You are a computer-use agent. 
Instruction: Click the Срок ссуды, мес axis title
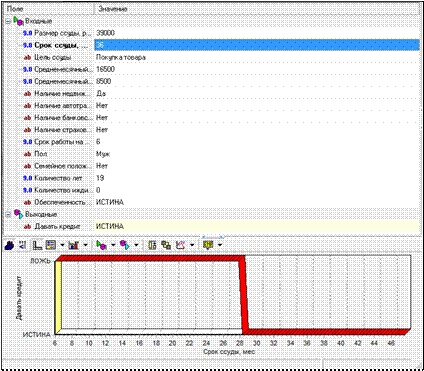229,352
